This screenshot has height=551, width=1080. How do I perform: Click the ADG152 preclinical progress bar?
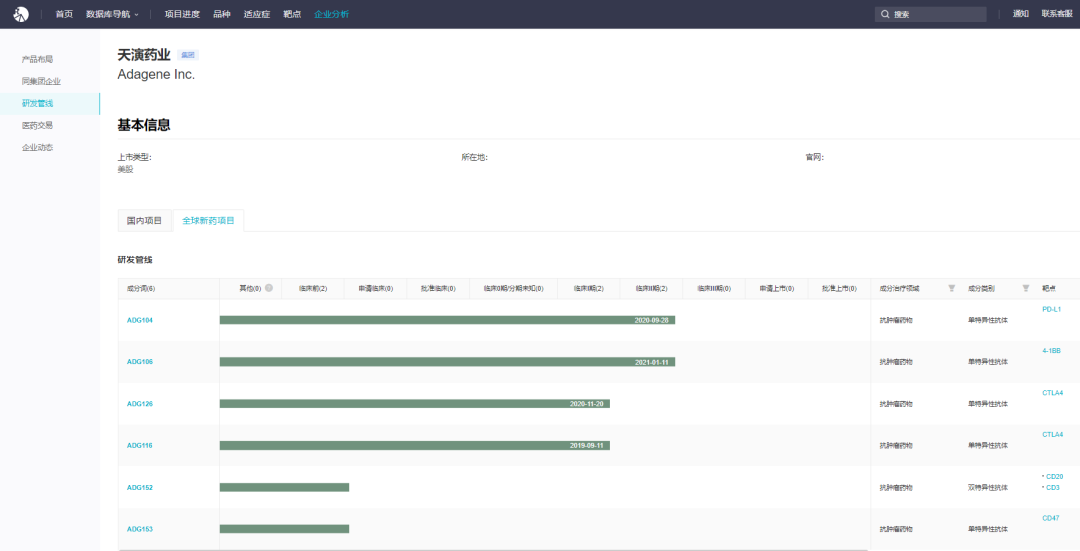(284, 488)
